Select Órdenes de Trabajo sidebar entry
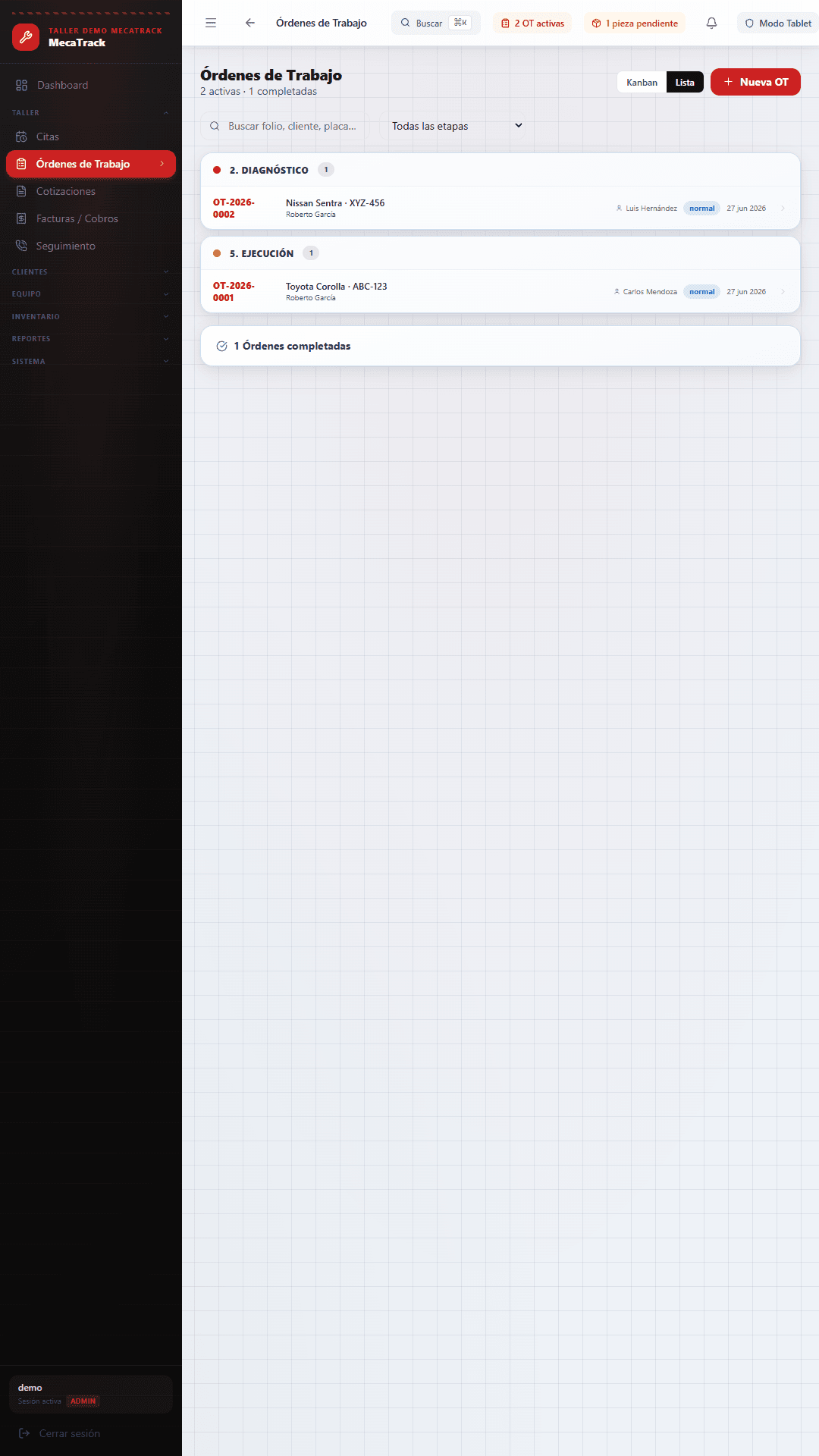The height and width of the screenshot is (1456, 819). pyautogui.click(x=91, y=164)
